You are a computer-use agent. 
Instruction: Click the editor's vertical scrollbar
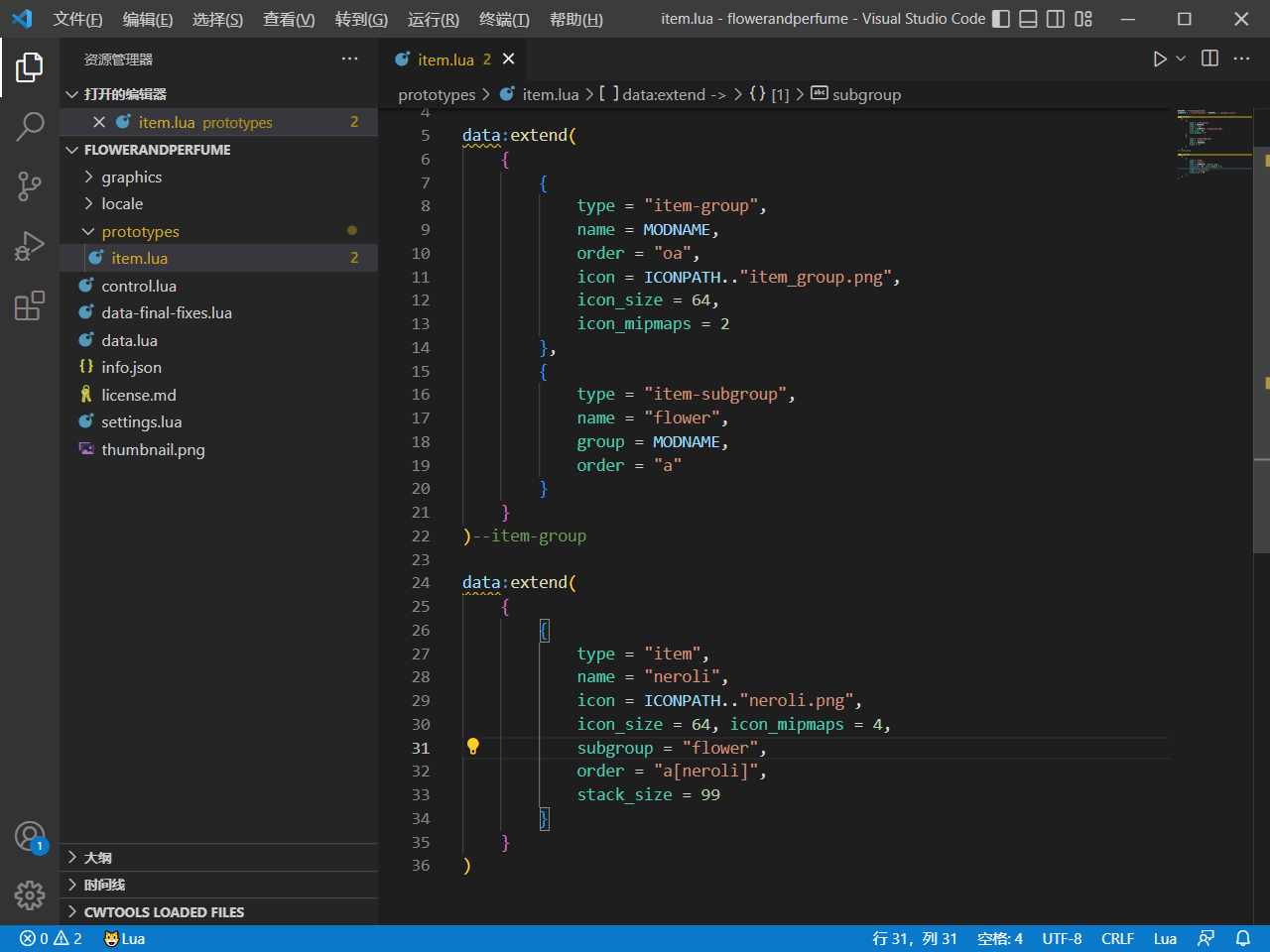(x=1261, y=347)
